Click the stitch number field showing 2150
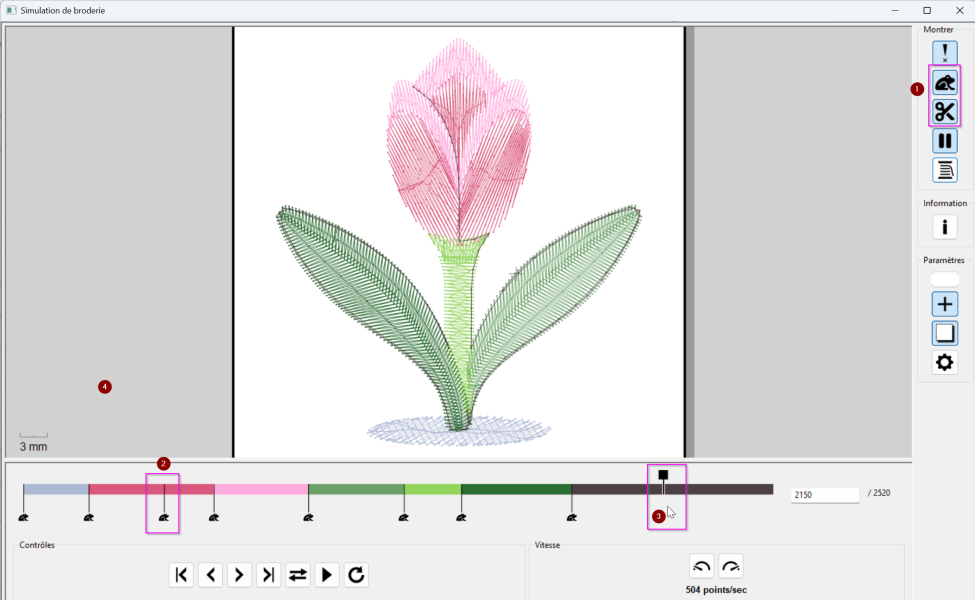 click(825, 494)
